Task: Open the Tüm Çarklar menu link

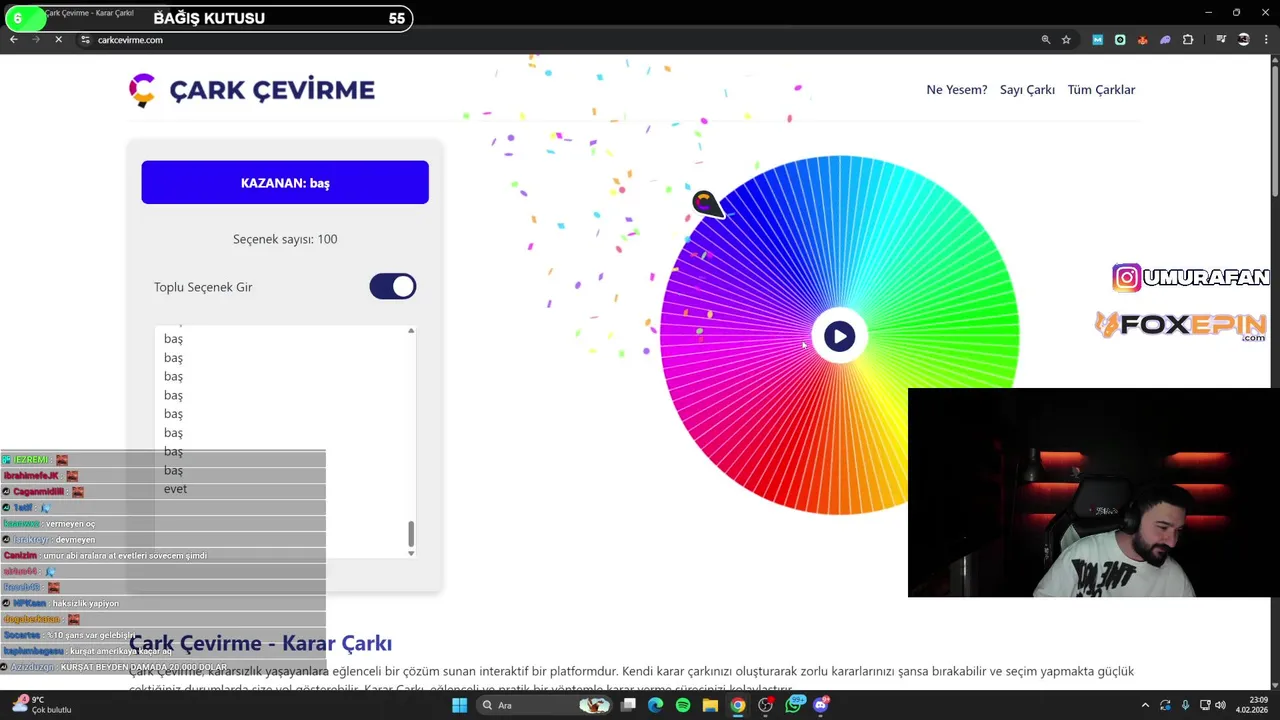Action: click(1101, 90)
